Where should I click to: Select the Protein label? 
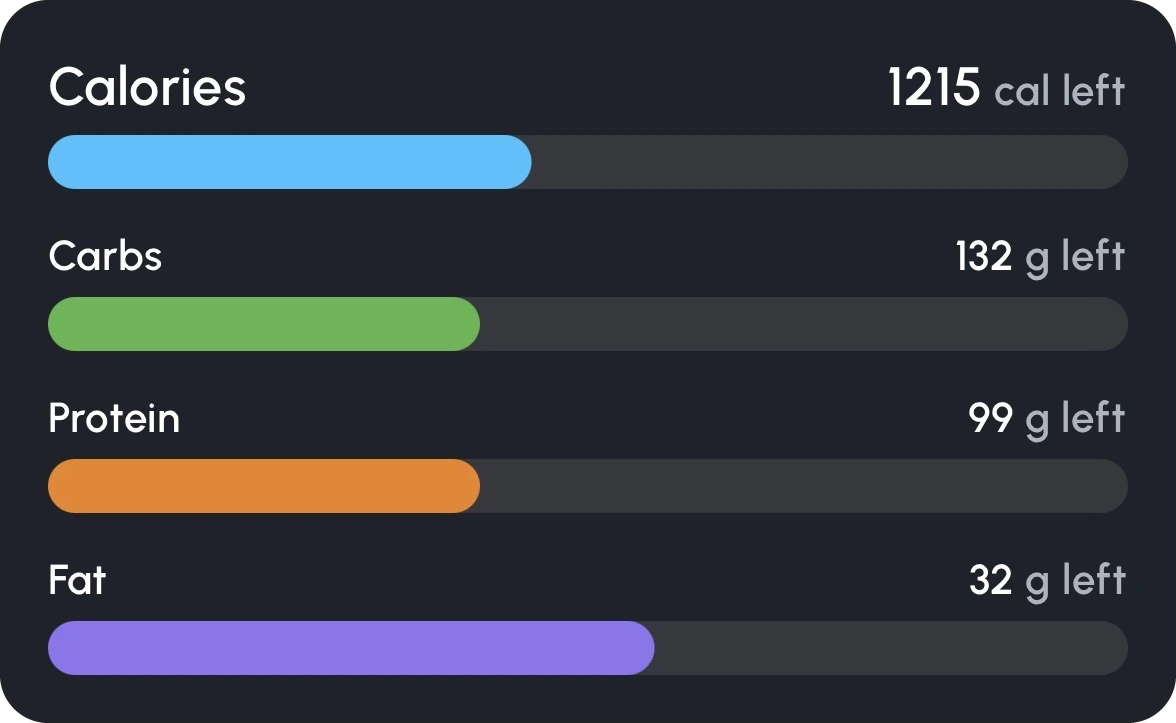pyautogui.click(x=114, y=418)
